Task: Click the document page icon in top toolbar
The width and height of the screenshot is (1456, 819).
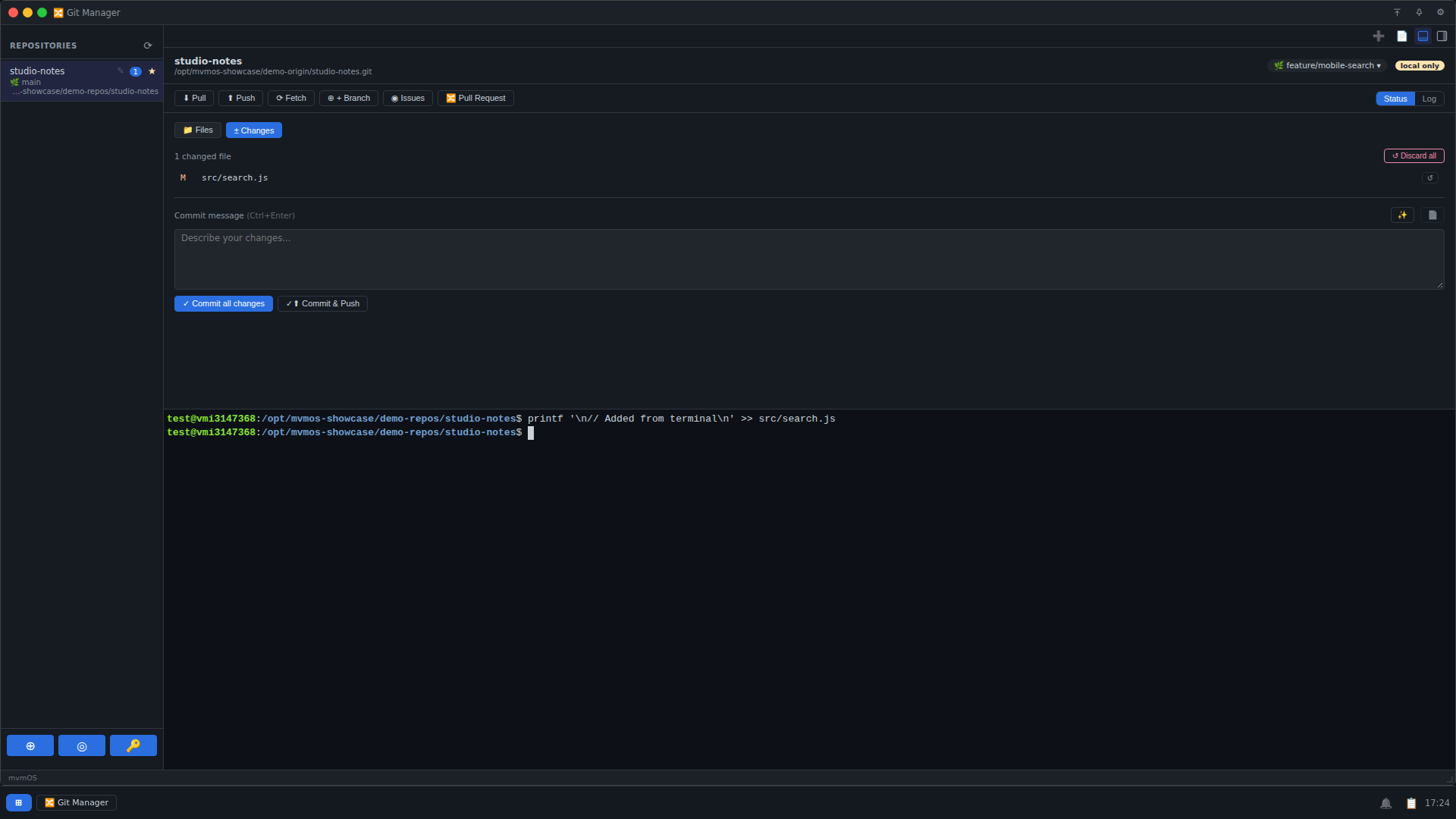Action: pyautogui.click(x=1402, y=36)
